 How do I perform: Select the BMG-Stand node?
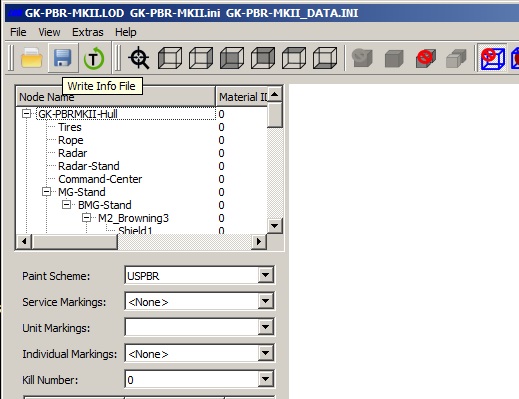pyautogui.click(x=105, y=205)
